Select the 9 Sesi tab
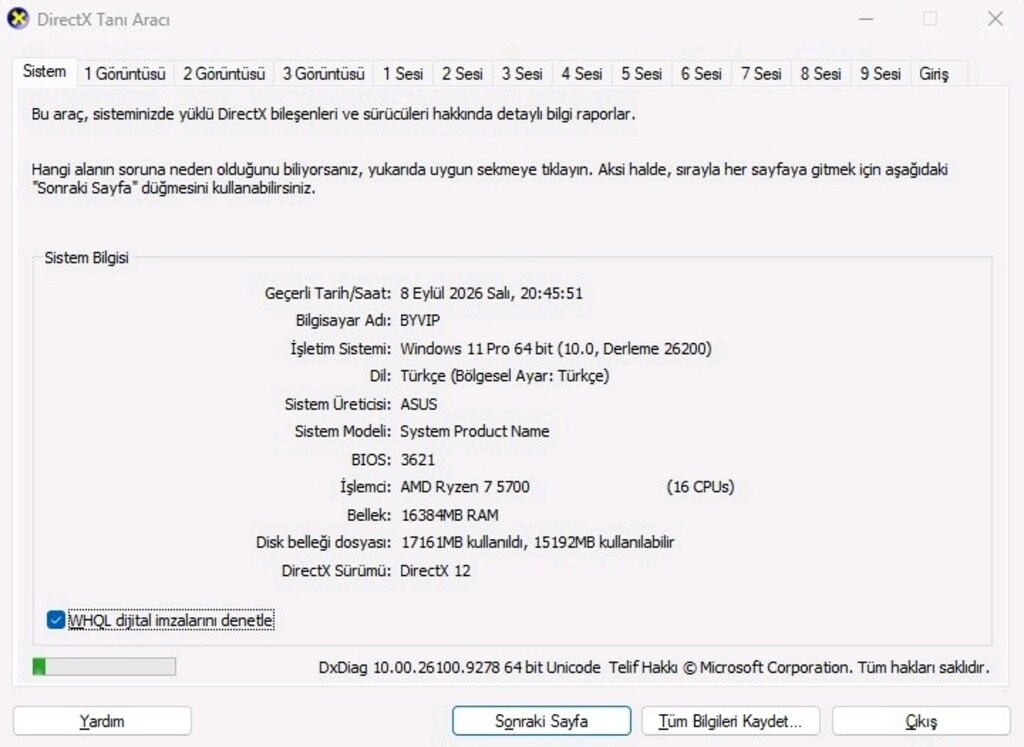 [880, 74]
